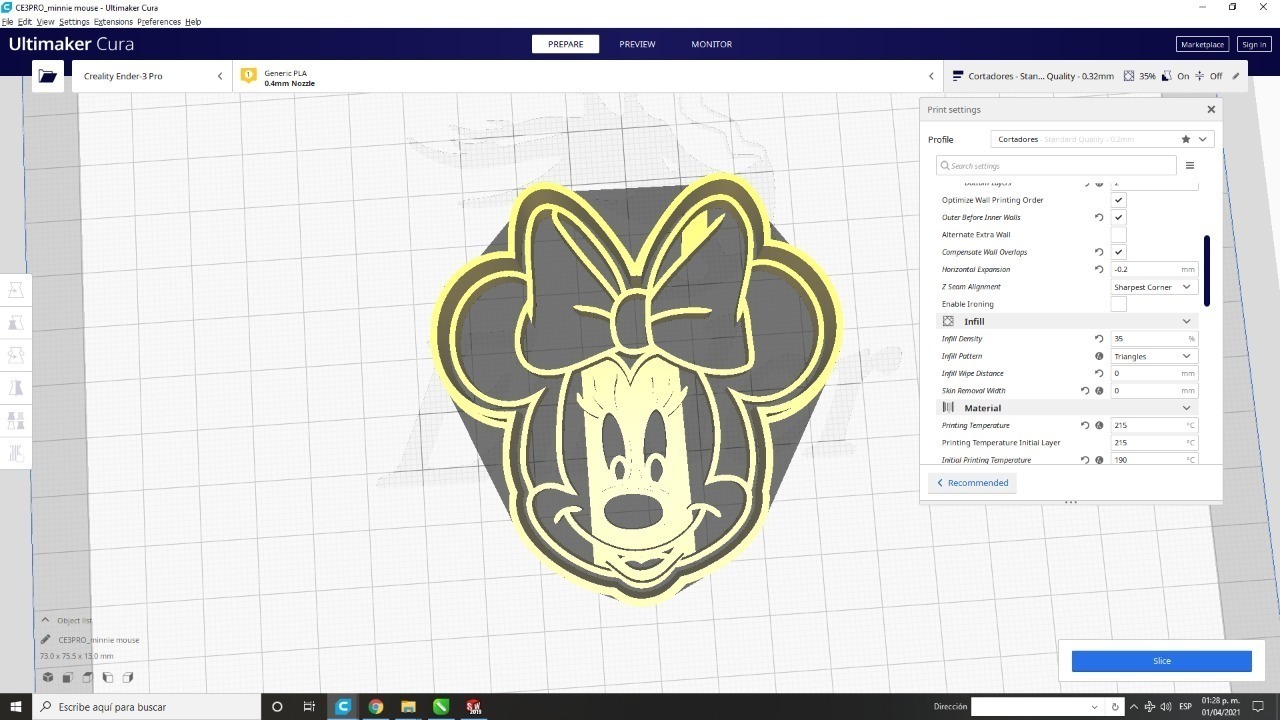Click the Slice button

click(1161, 660)
